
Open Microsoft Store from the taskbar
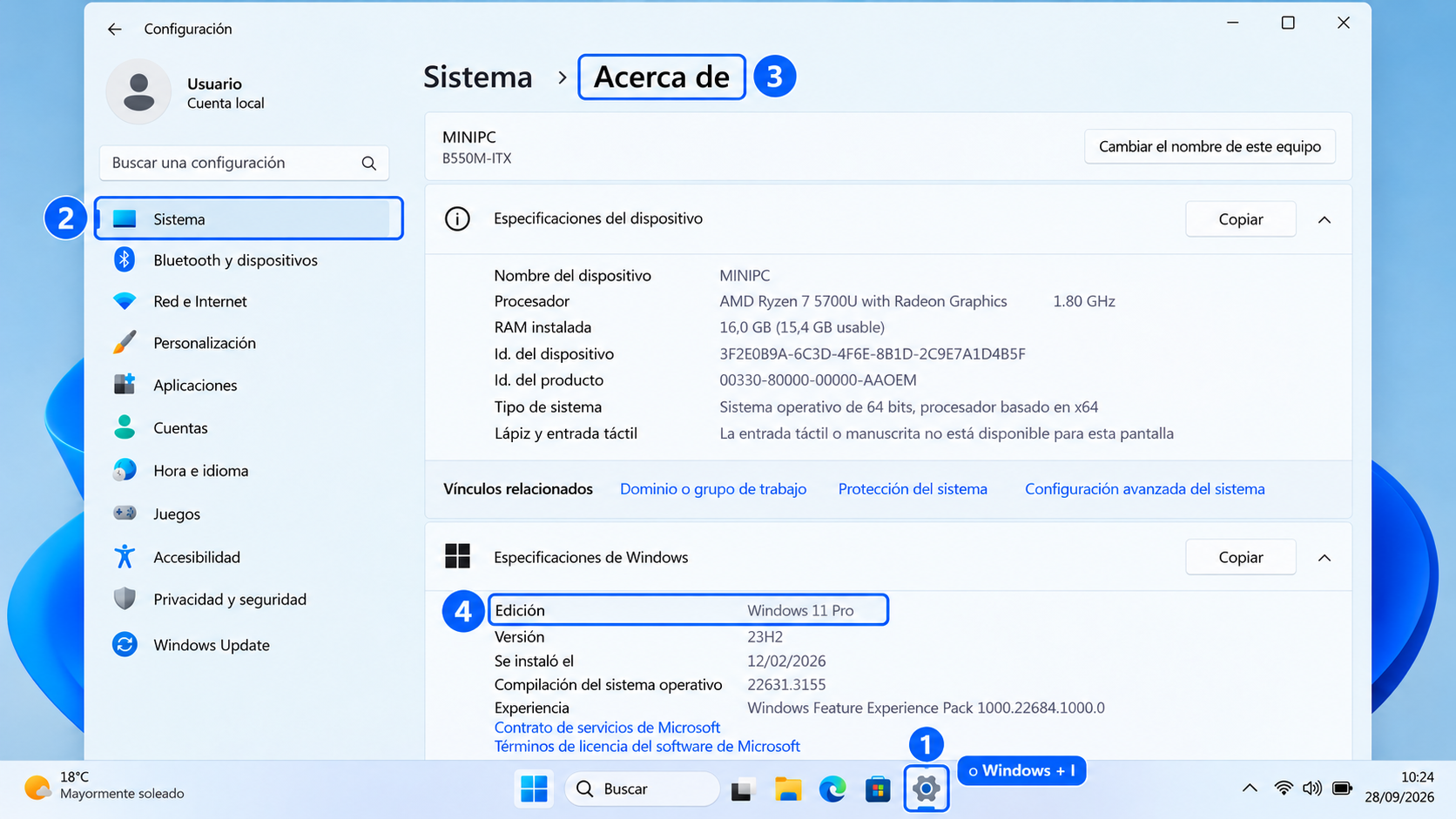[878, 789]
